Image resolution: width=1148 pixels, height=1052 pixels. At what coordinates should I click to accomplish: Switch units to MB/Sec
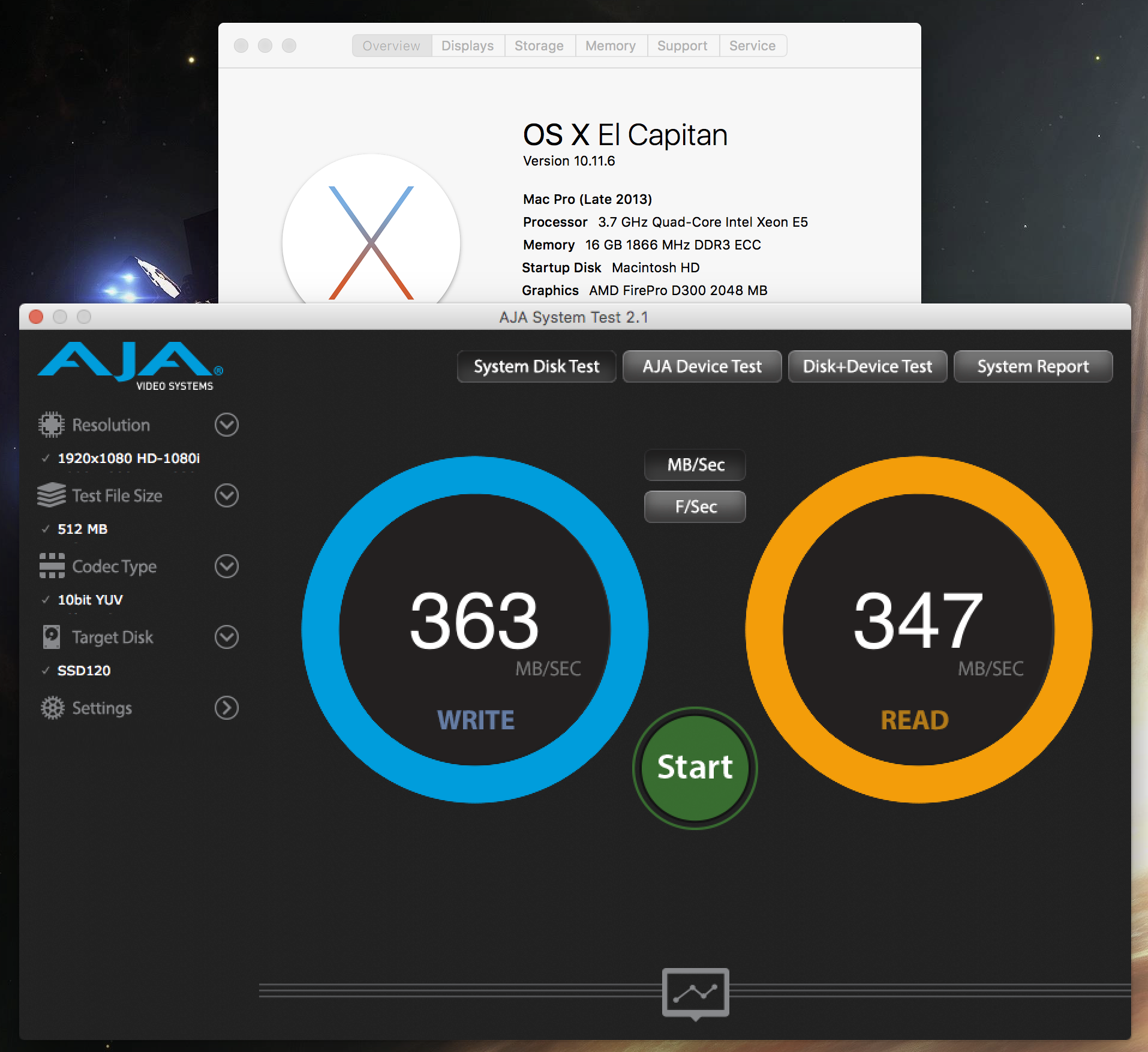[x=695, y=465]
